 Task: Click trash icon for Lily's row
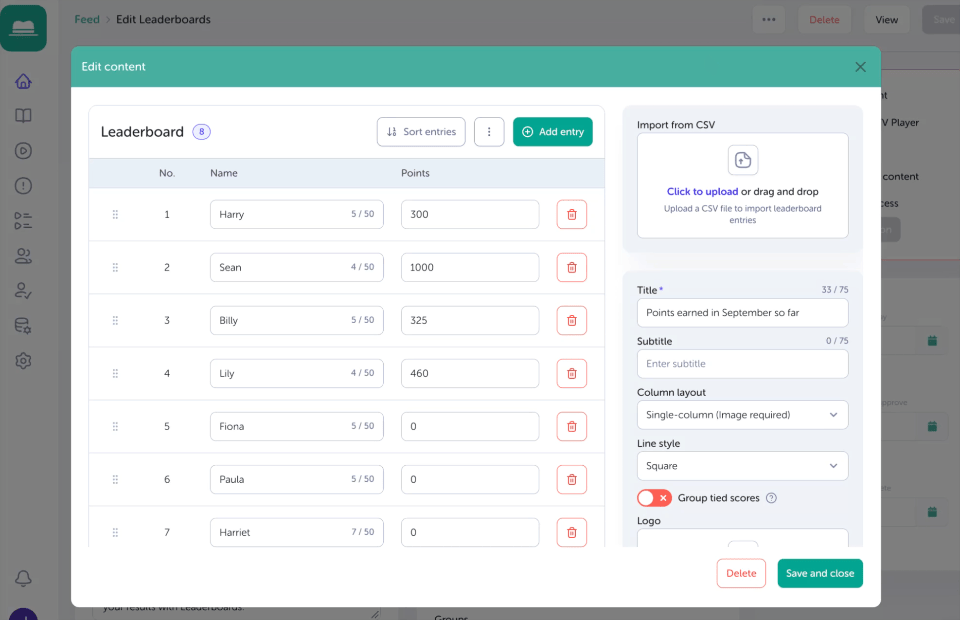tap(571, 373)
